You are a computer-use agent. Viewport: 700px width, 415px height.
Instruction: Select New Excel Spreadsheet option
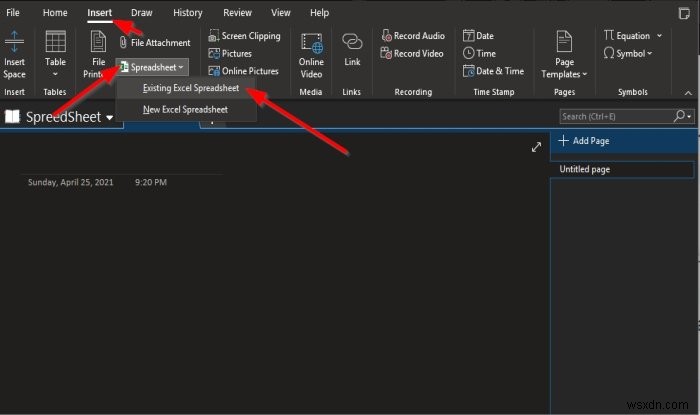pos(185,109)
